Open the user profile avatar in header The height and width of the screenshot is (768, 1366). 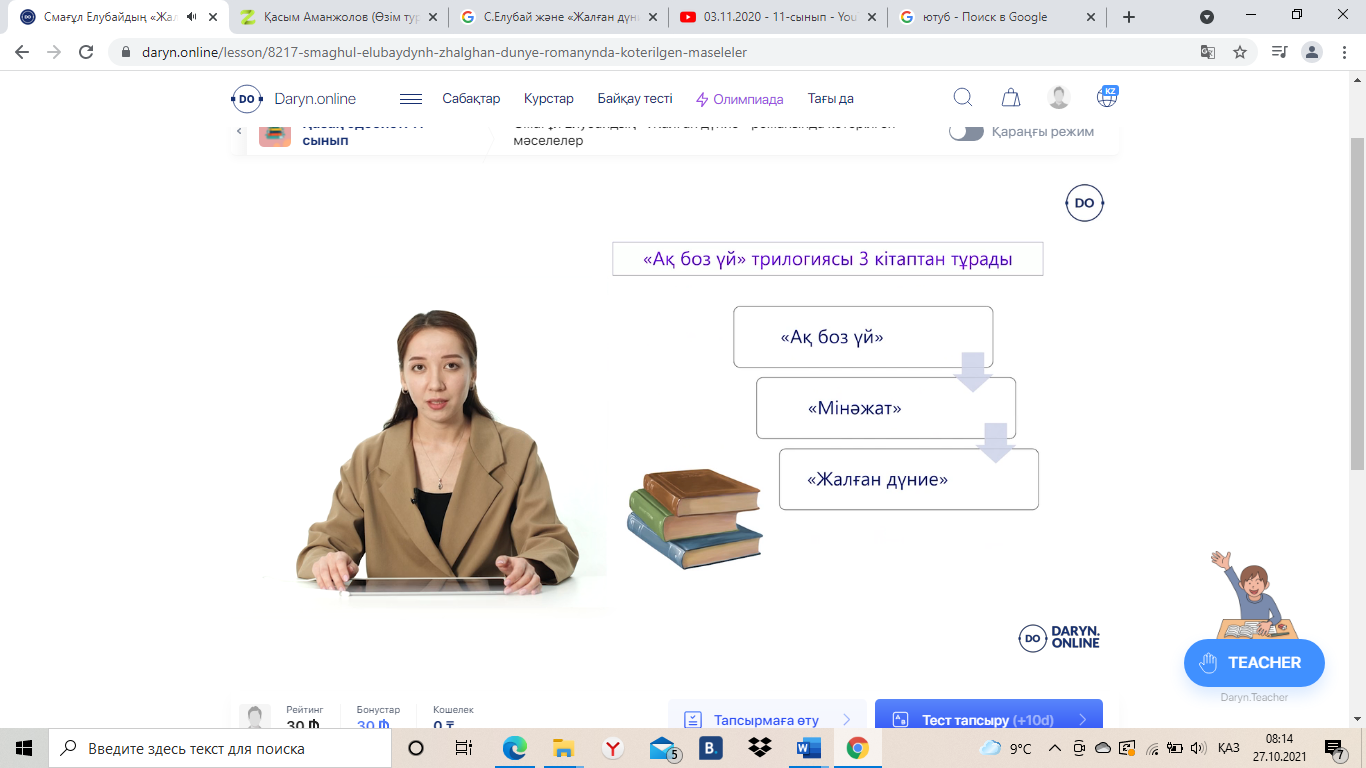[x=1059, y=97]
